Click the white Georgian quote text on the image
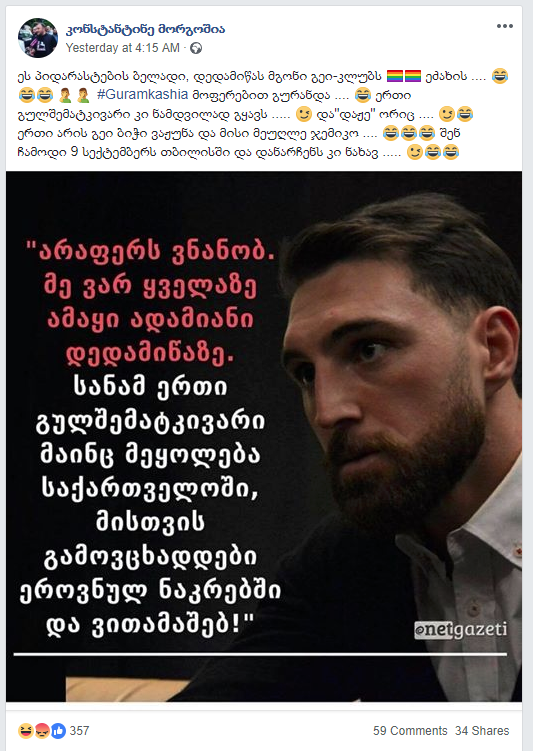 click(x=150, y=505)
